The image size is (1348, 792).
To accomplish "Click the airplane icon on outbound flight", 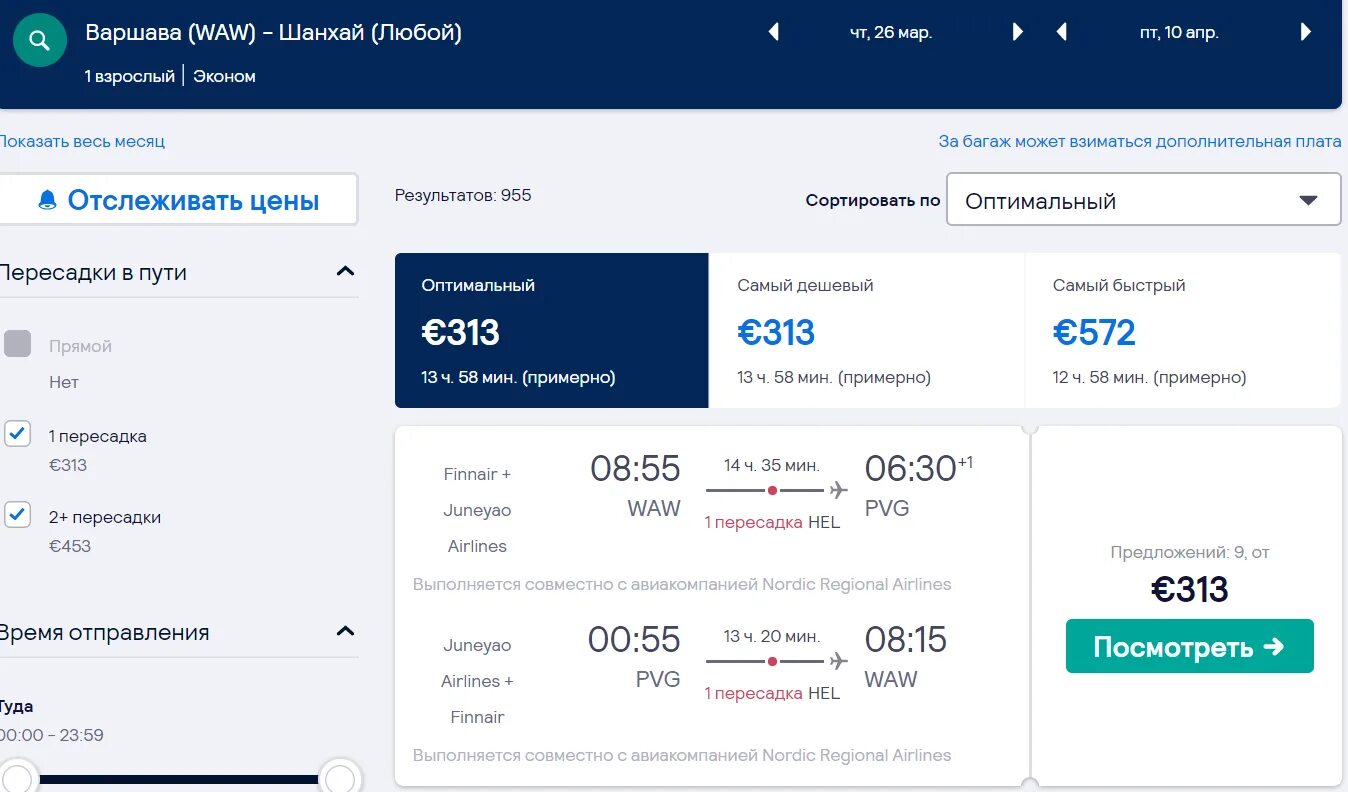I will [838, 490].
